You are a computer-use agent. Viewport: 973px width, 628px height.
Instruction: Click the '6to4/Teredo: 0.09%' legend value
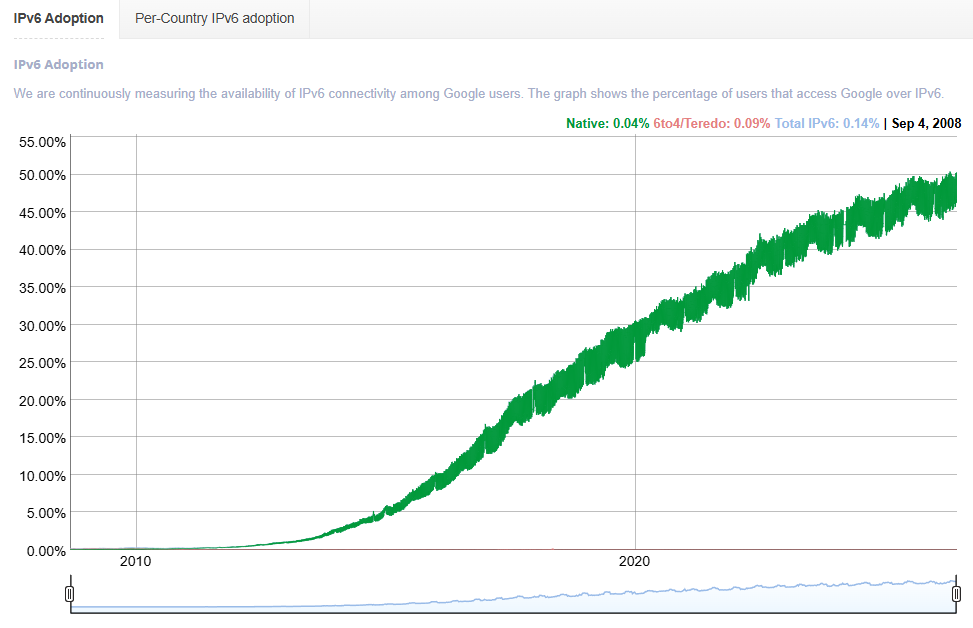click(x=712, y=123)
